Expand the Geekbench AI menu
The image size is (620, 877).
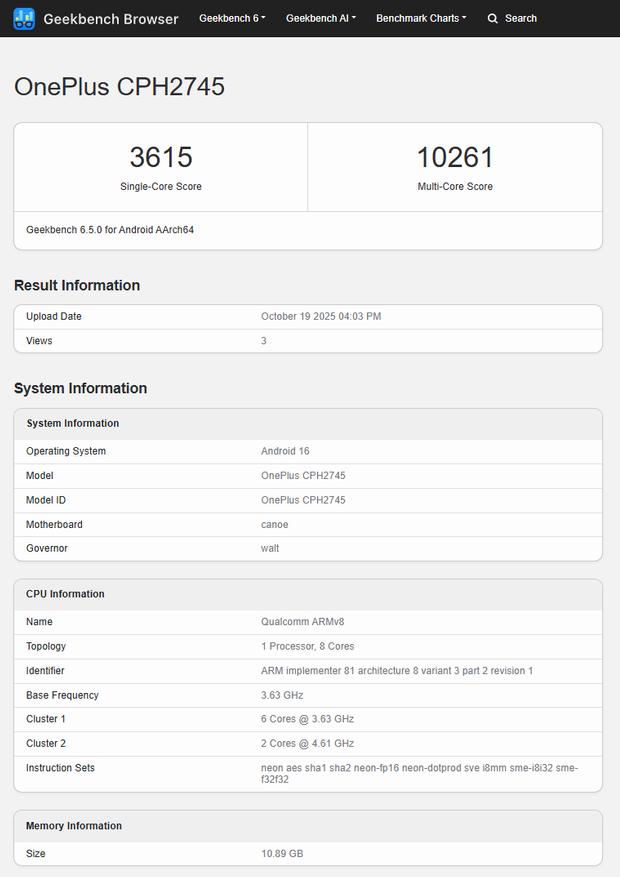[320, 18]
